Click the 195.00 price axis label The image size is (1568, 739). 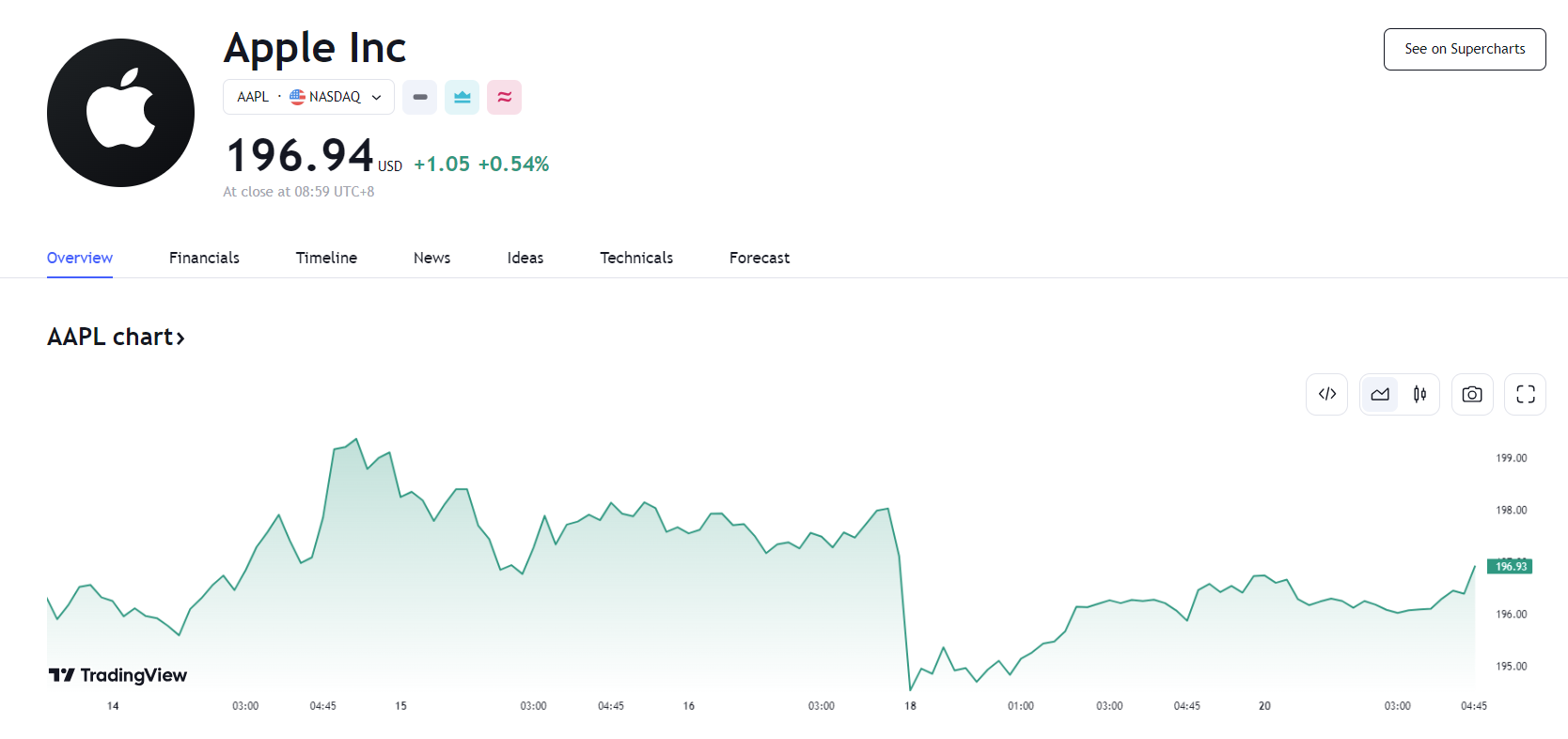pos(1512,667)
